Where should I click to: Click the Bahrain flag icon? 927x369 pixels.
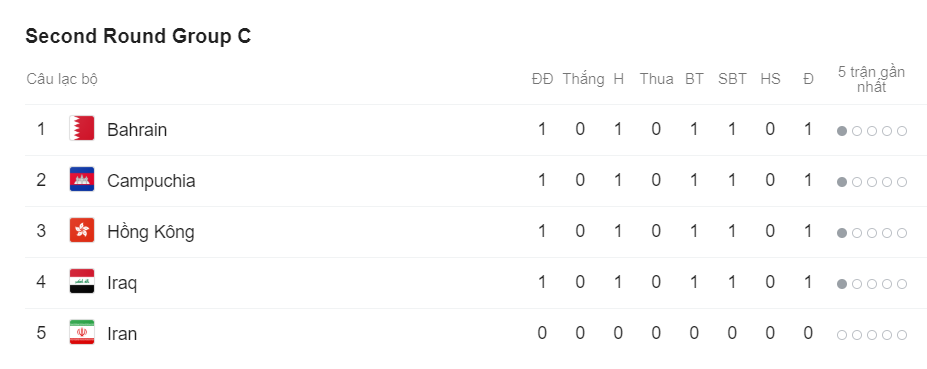click(82, 128)
